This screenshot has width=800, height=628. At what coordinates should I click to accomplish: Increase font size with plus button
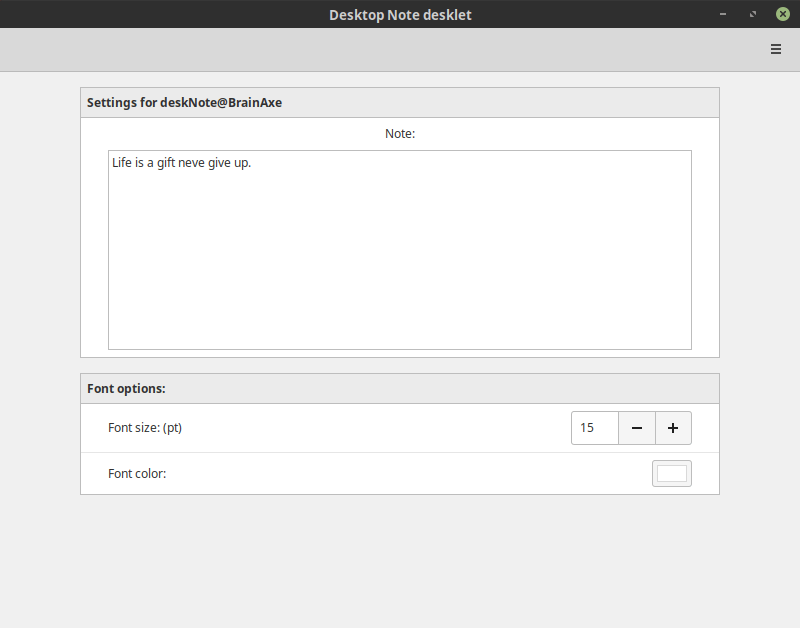coord(673,428)
